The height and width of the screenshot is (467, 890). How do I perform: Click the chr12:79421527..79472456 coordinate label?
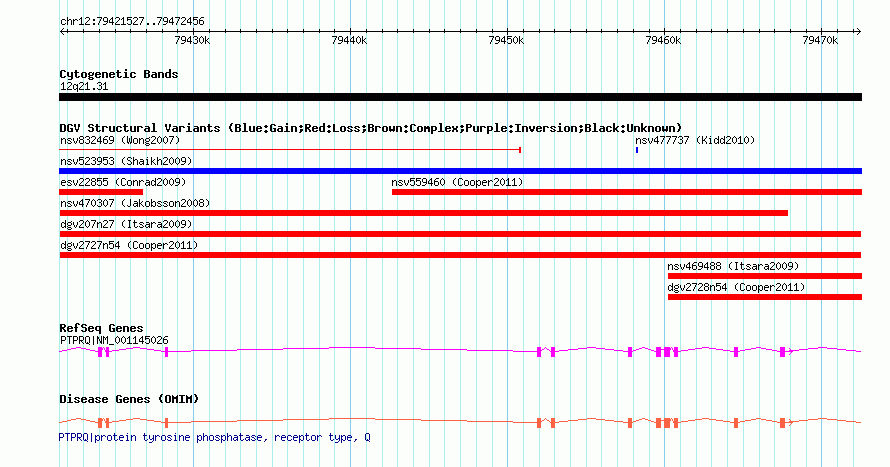click(x=132, y=22)
